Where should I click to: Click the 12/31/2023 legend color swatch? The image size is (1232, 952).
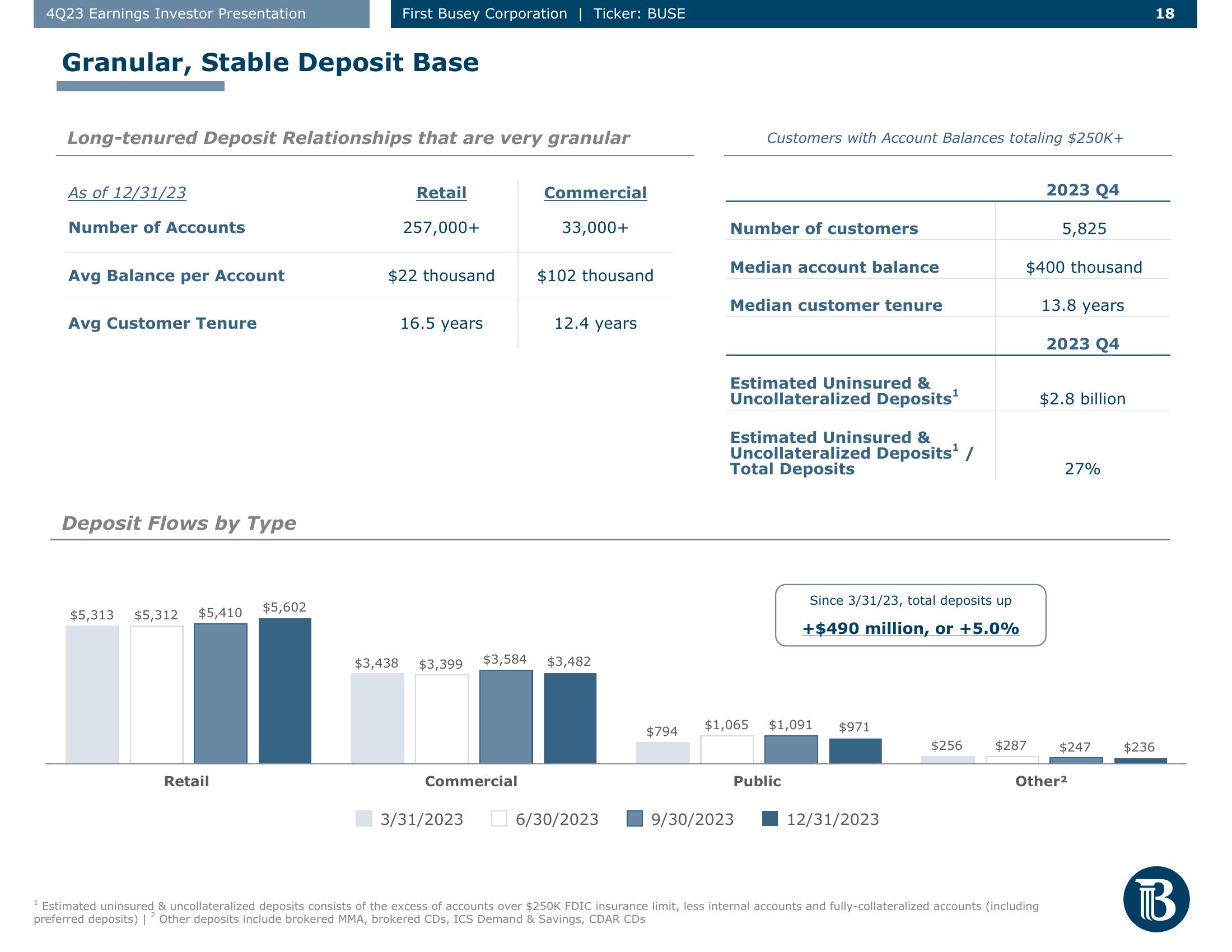770,818
